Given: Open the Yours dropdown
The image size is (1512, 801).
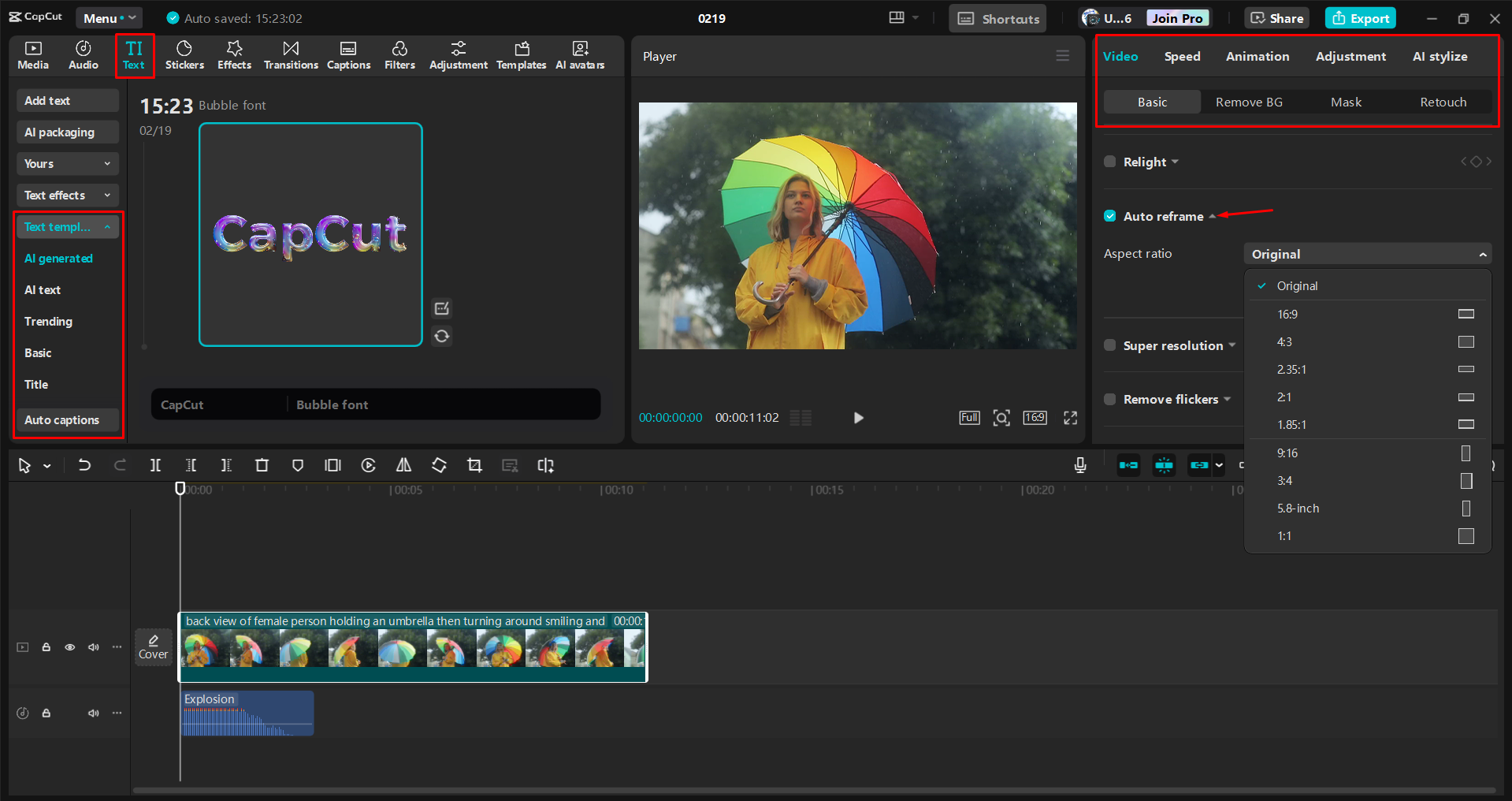Looking at the screenshot, I should [67, 163].
